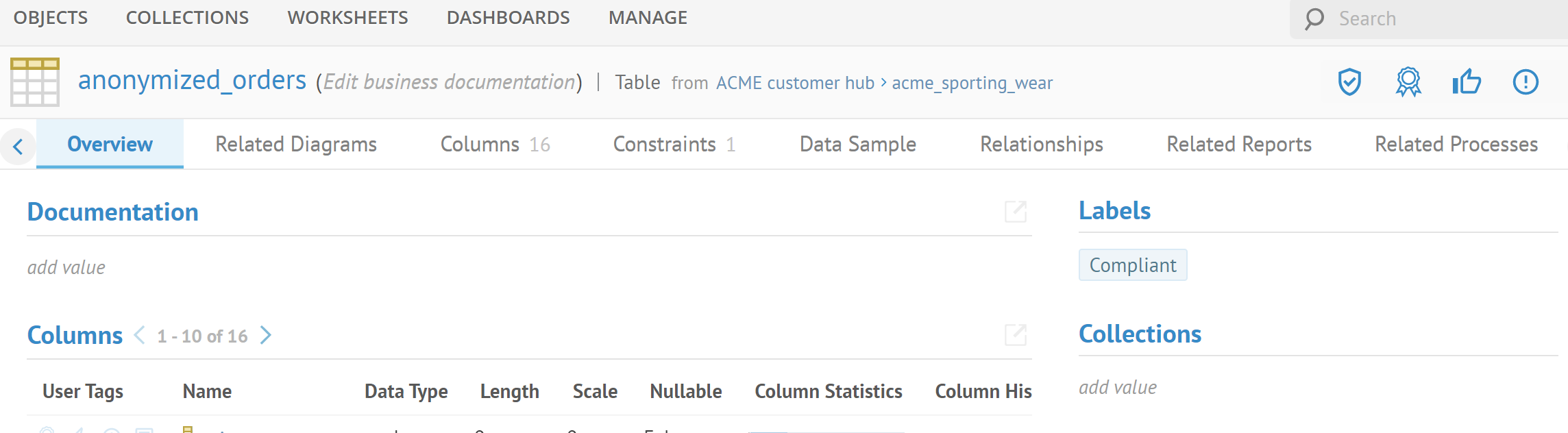Image resolution: width=1568 pixels, height=433 pixels.
Task: Open the WORKSHEETS menu
Action: pyautogui.click(x=347, y=18)
